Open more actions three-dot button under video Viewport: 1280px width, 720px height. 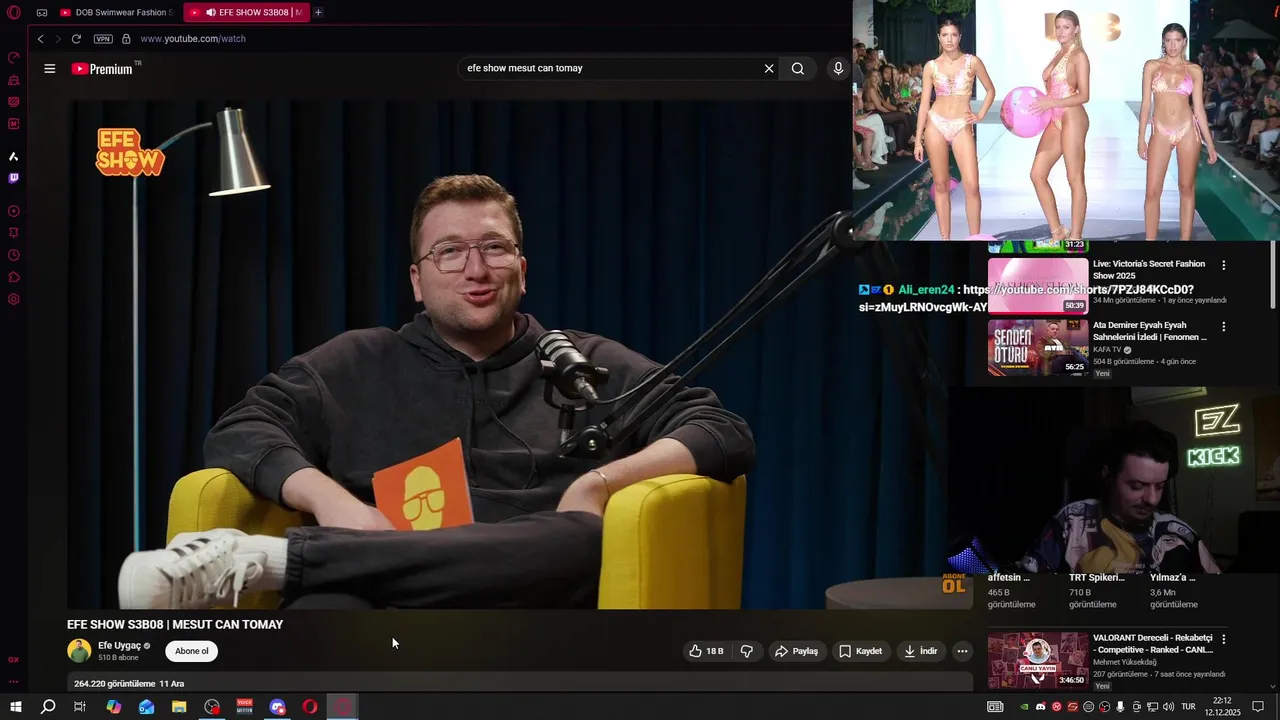point(962,651)
